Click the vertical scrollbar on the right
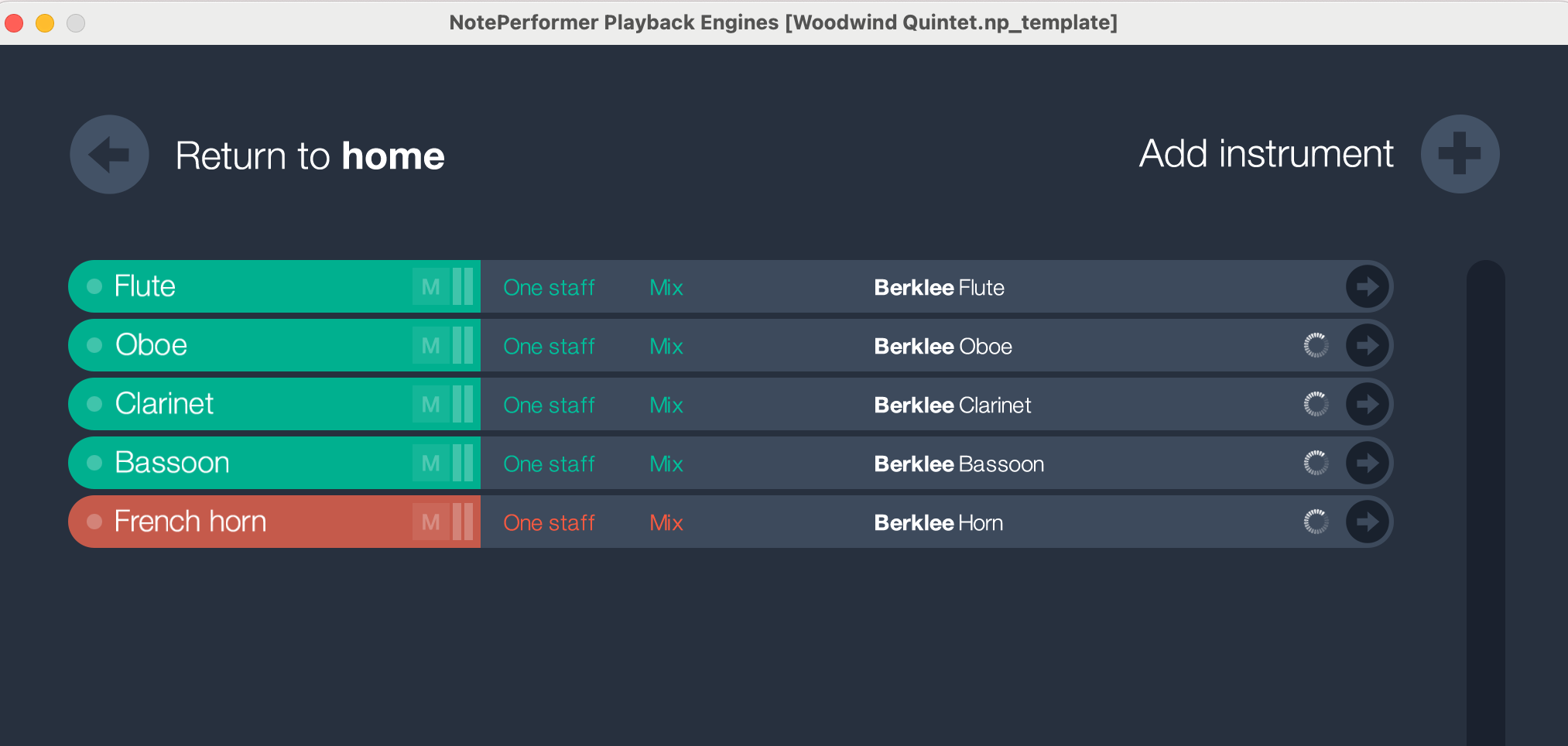Viewport: 1568px width, 746px height. pyautogui.click(x=1485, y=503)
